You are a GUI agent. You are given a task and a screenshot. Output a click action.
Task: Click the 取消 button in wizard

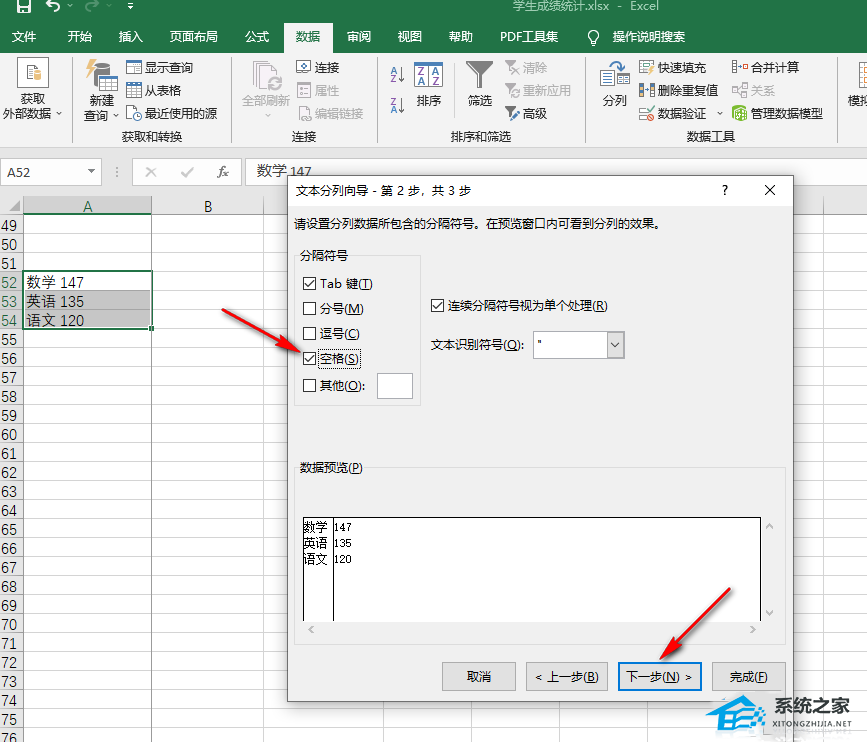click(x=479, y=677)
